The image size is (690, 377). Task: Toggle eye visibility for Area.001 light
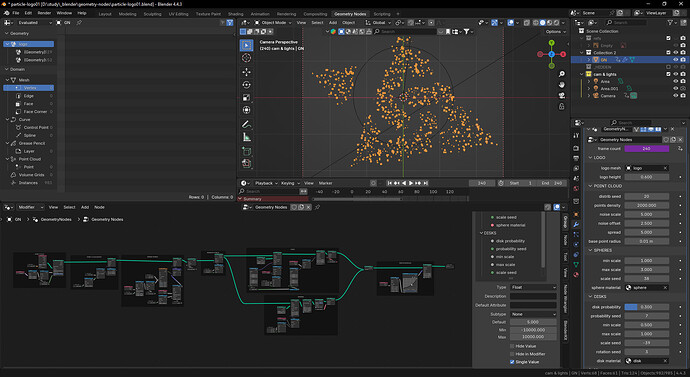pyautogui.click(x=675, y=88)
